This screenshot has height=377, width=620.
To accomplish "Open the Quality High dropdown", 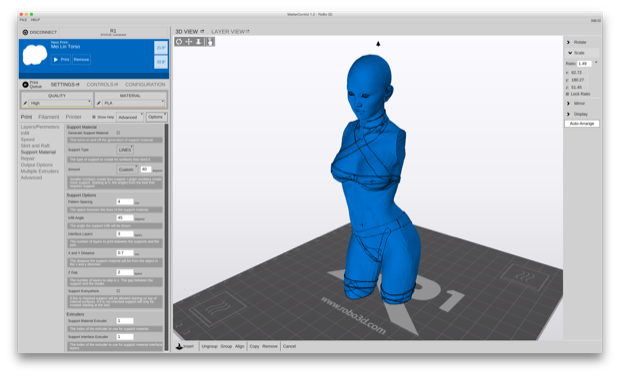I will (x=60, y=103).
